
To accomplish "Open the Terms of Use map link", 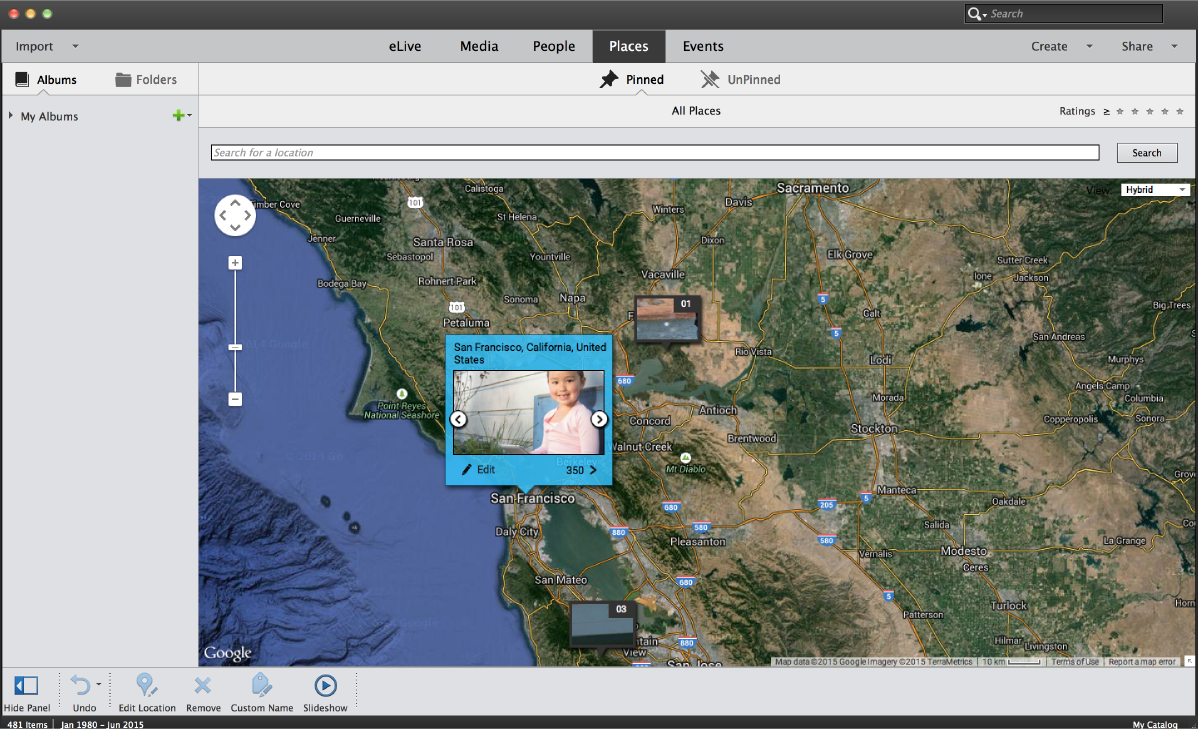I will coord(1074,662).
